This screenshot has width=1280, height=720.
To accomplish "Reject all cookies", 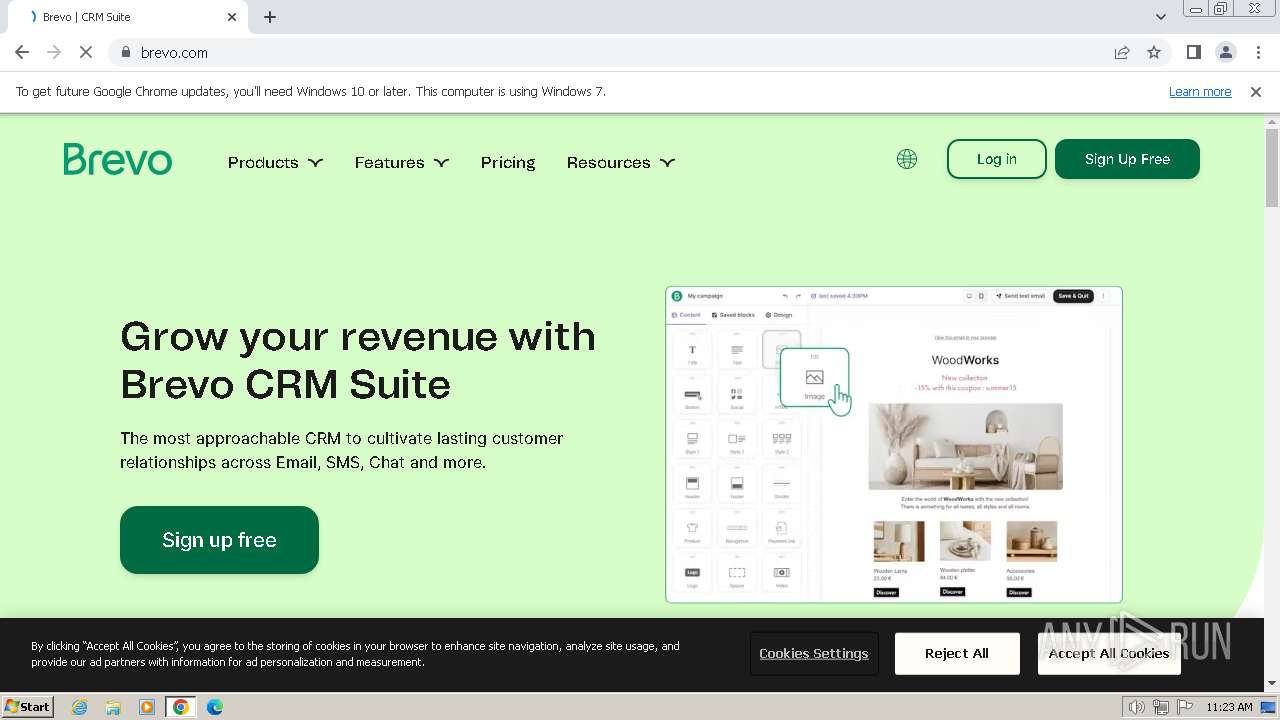I will (x=957, y=654).
